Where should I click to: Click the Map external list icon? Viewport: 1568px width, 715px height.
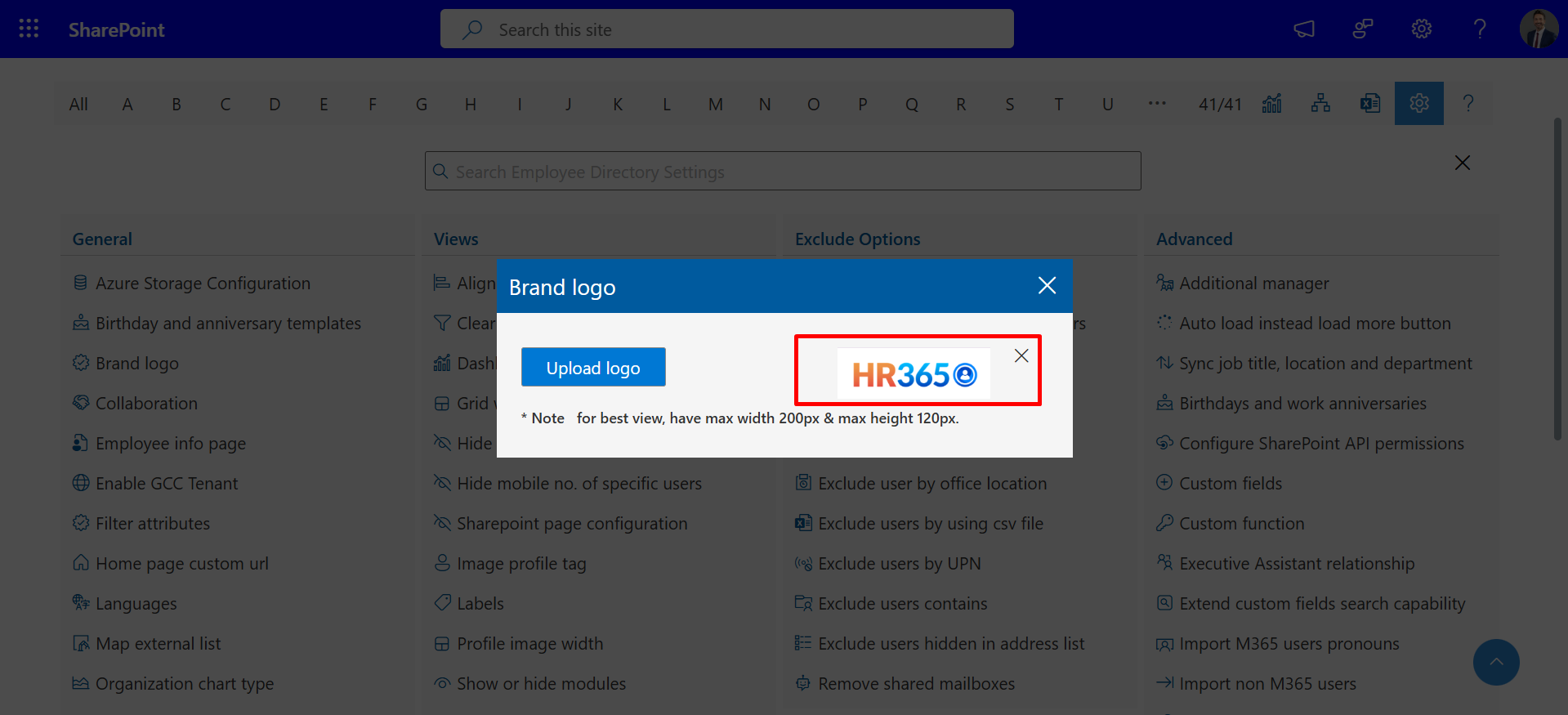pos(81,643)
